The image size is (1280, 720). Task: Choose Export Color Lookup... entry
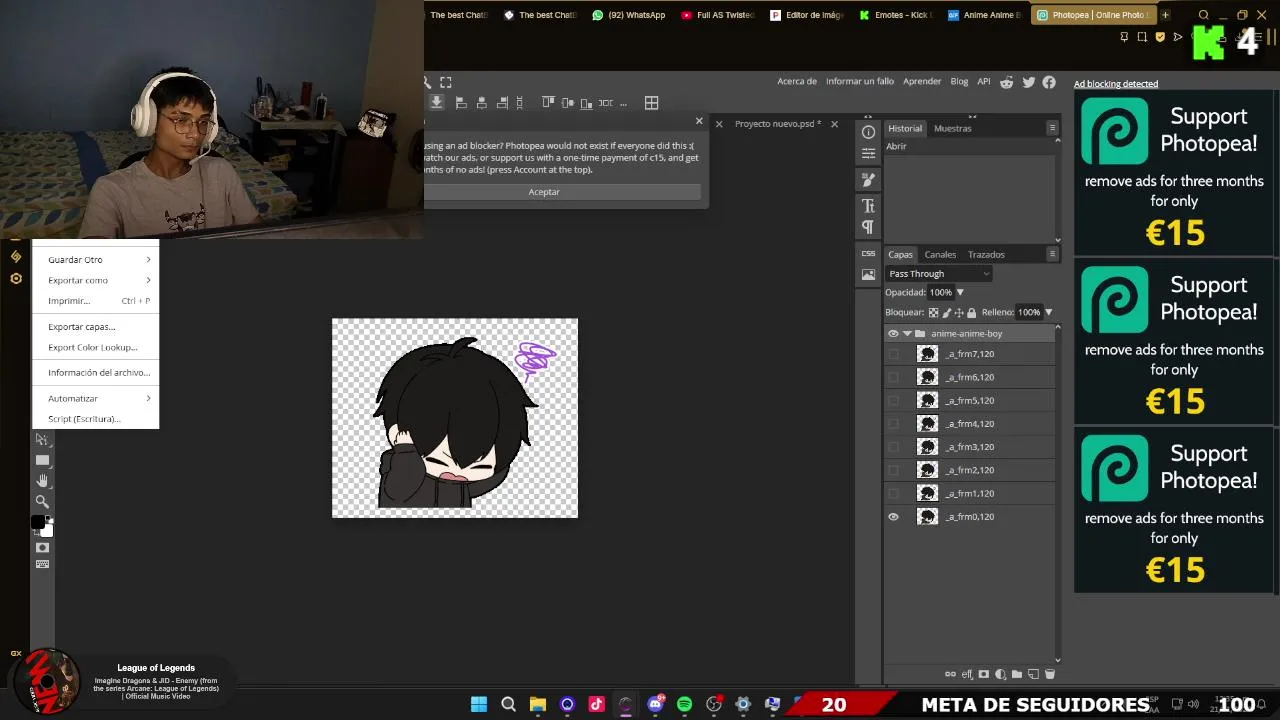point(95,348)
